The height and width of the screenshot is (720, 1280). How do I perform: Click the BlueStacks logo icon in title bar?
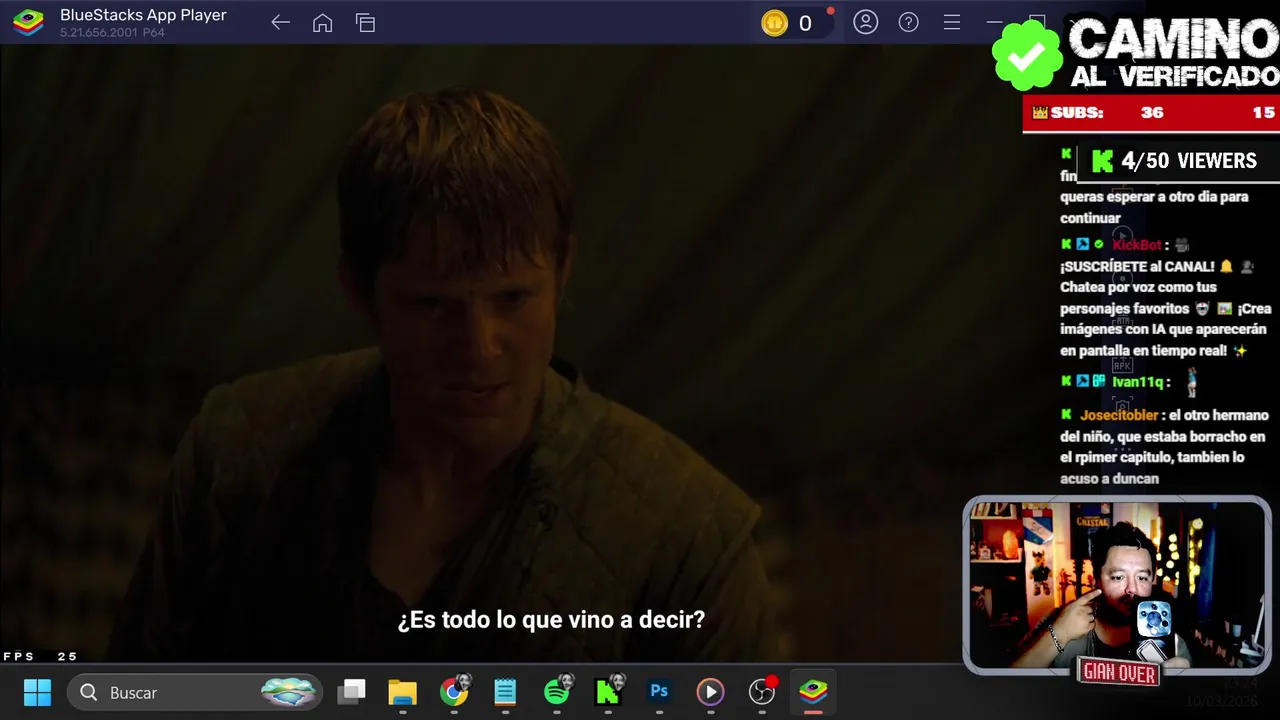coord(28,23)
